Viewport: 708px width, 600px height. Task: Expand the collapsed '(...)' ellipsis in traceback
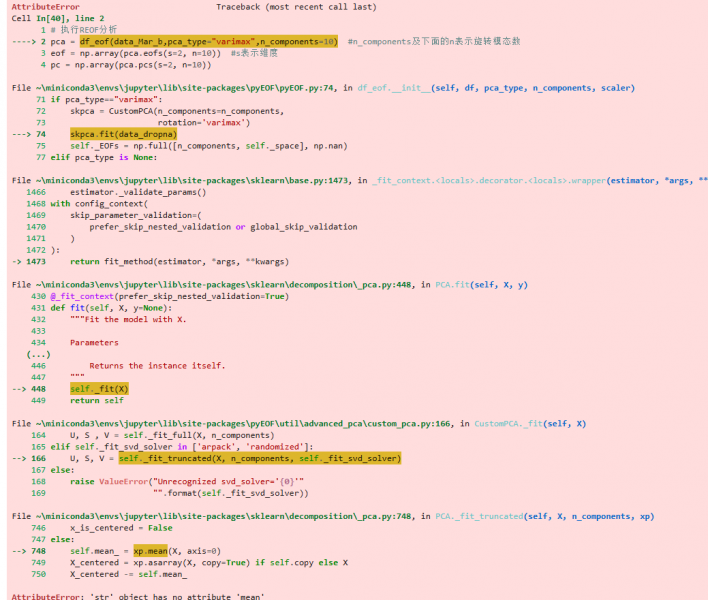point(39,354)
